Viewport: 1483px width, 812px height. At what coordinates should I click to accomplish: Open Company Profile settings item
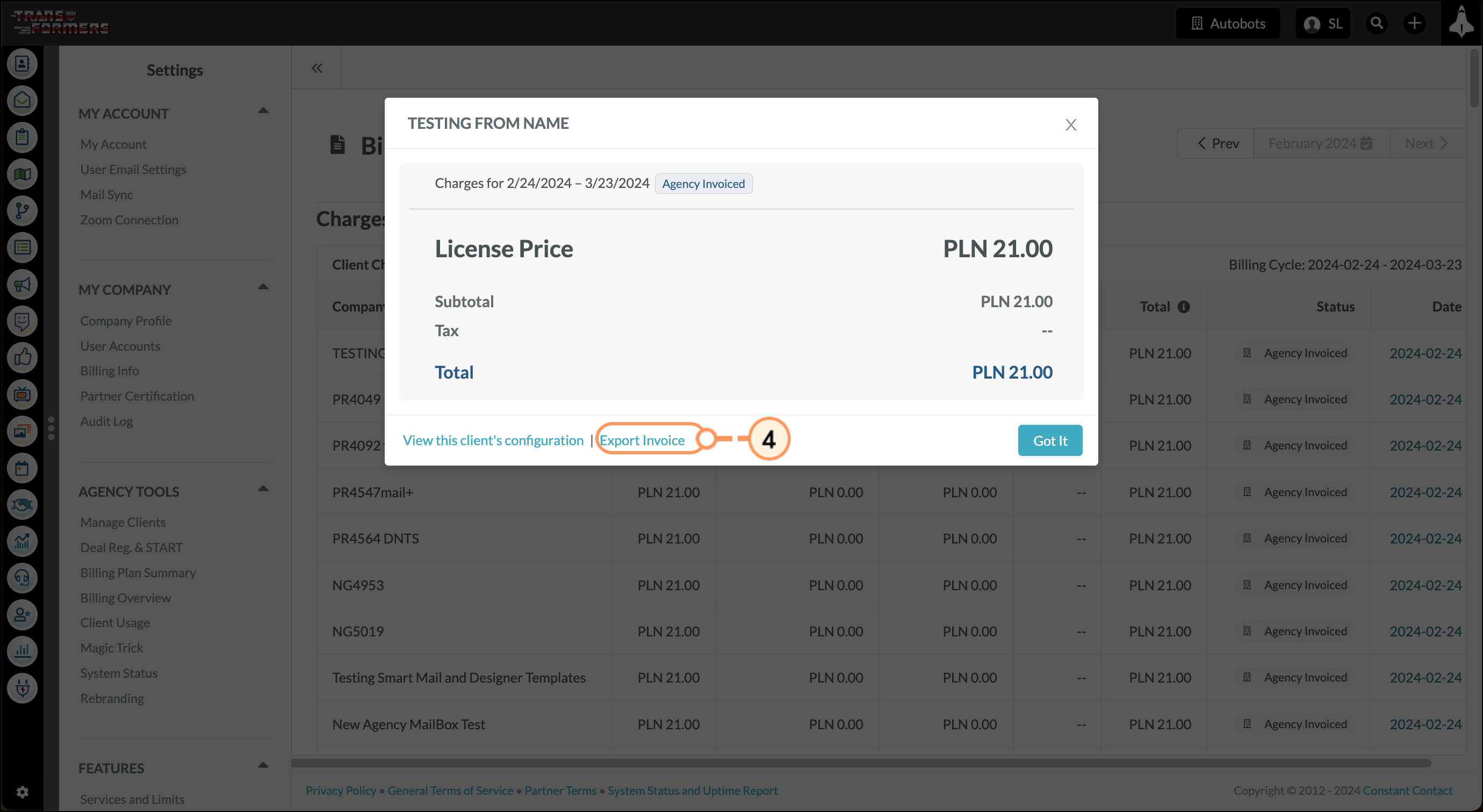pos(126,321)
